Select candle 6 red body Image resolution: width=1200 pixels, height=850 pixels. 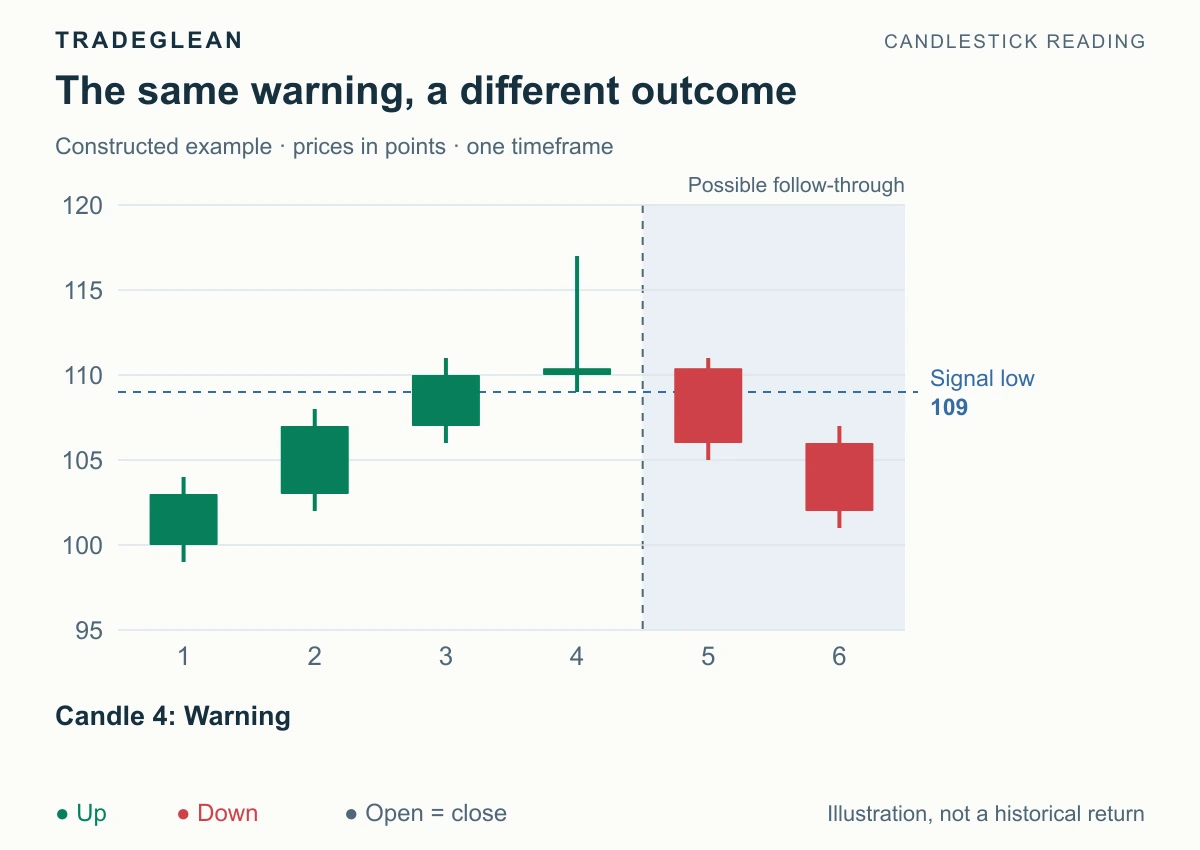pyautogui.click(x=839, y=477)
